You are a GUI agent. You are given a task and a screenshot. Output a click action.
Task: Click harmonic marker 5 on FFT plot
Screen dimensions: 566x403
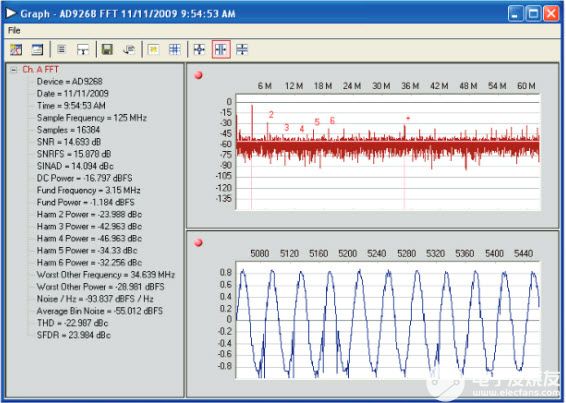click(317, 122)
